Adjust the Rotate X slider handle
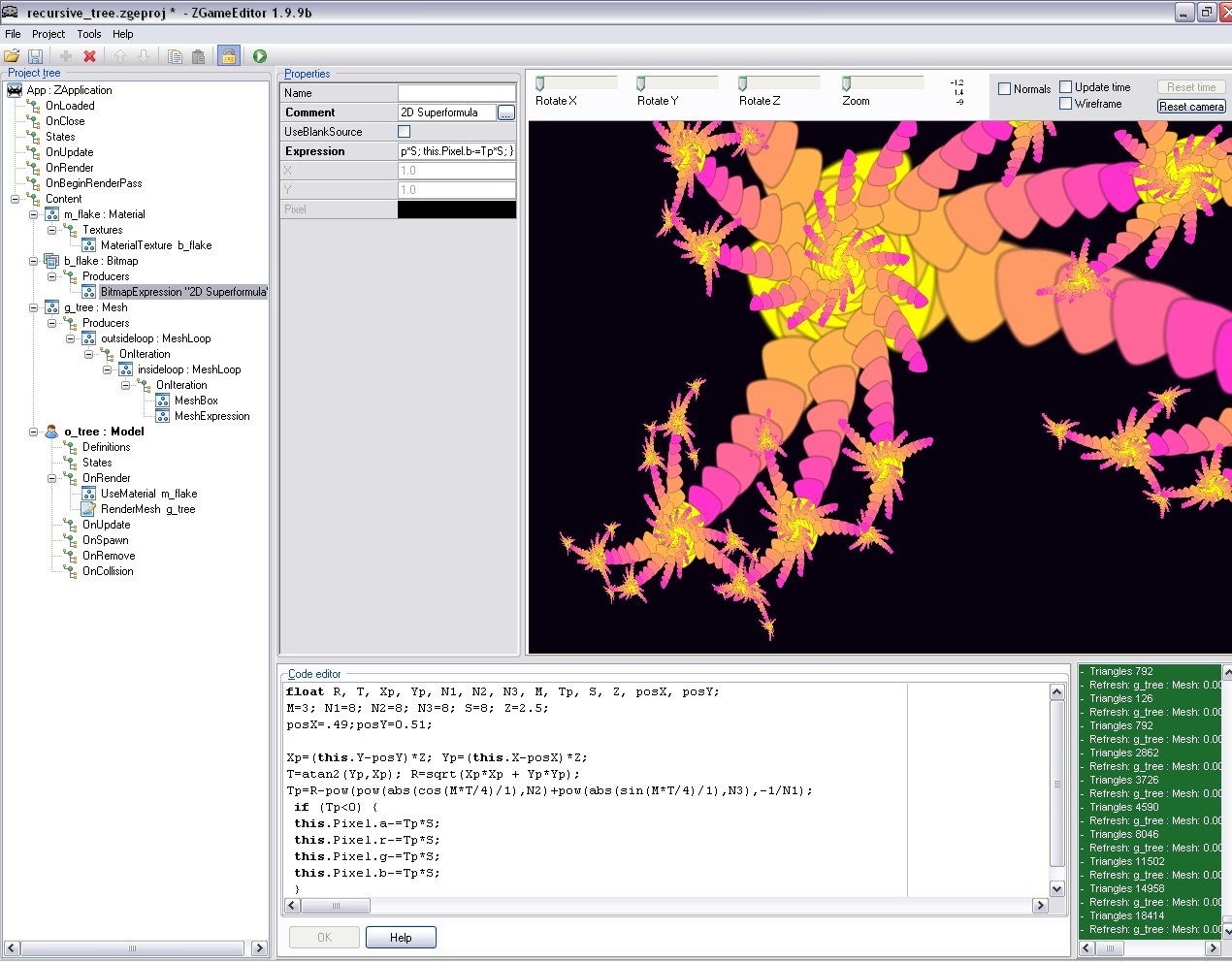1232x962 pixels. [x=540, y=83]
